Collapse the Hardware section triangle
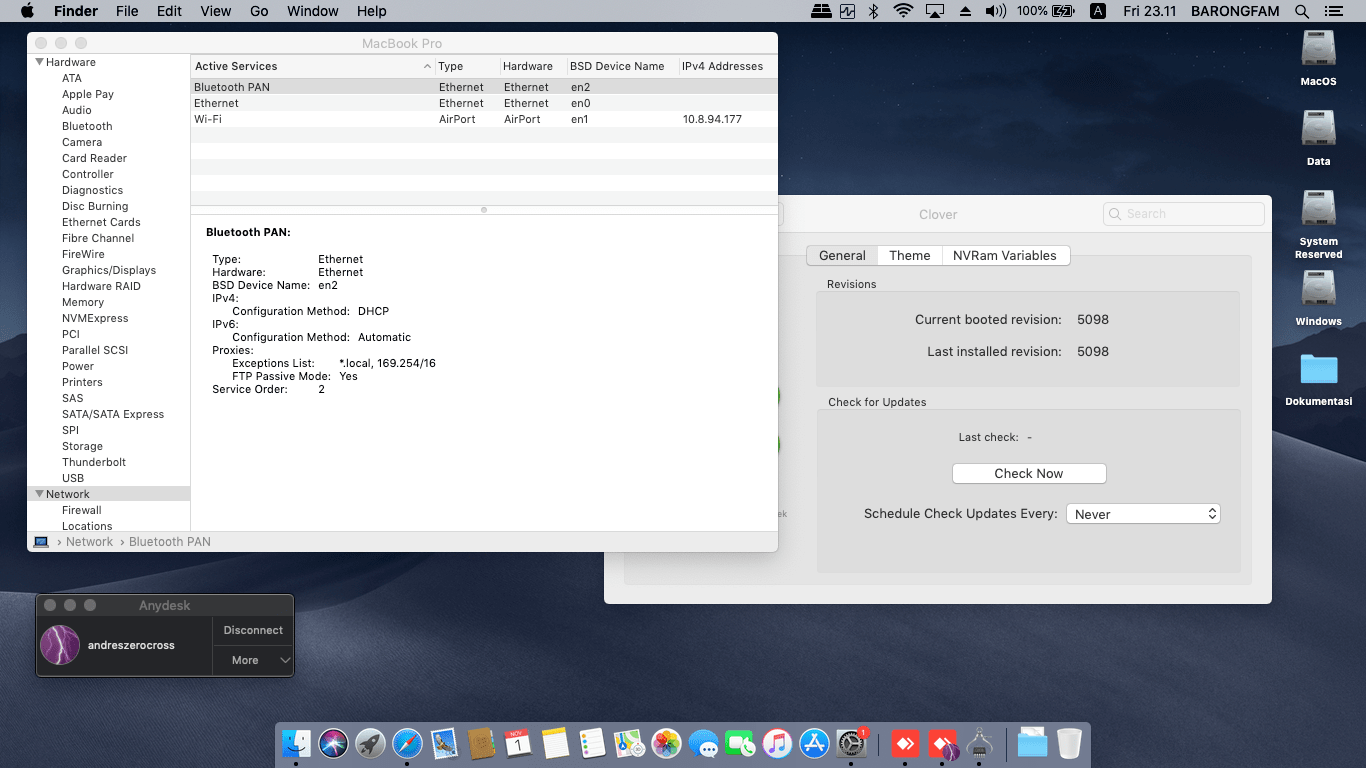The image size is (1366, 768). pyautogui.click(x=39, y=62)
